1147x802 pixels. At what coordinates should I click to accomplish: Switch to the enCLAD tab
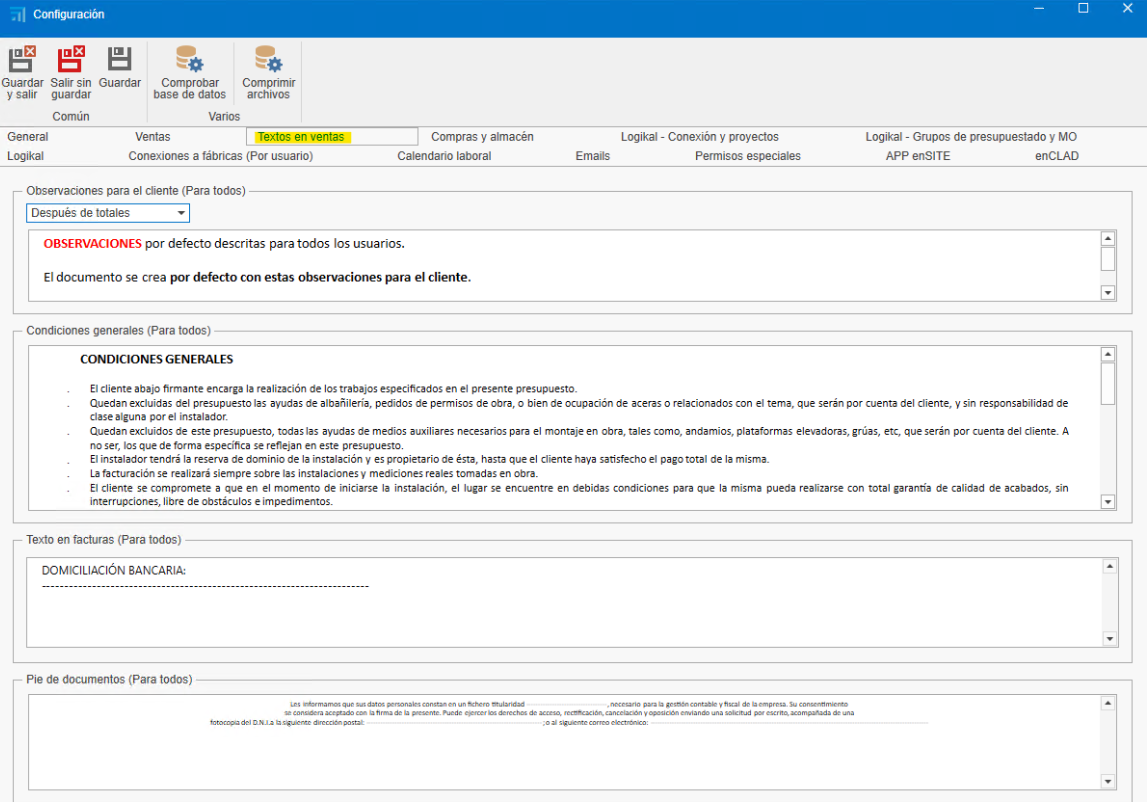(1056, 156)
